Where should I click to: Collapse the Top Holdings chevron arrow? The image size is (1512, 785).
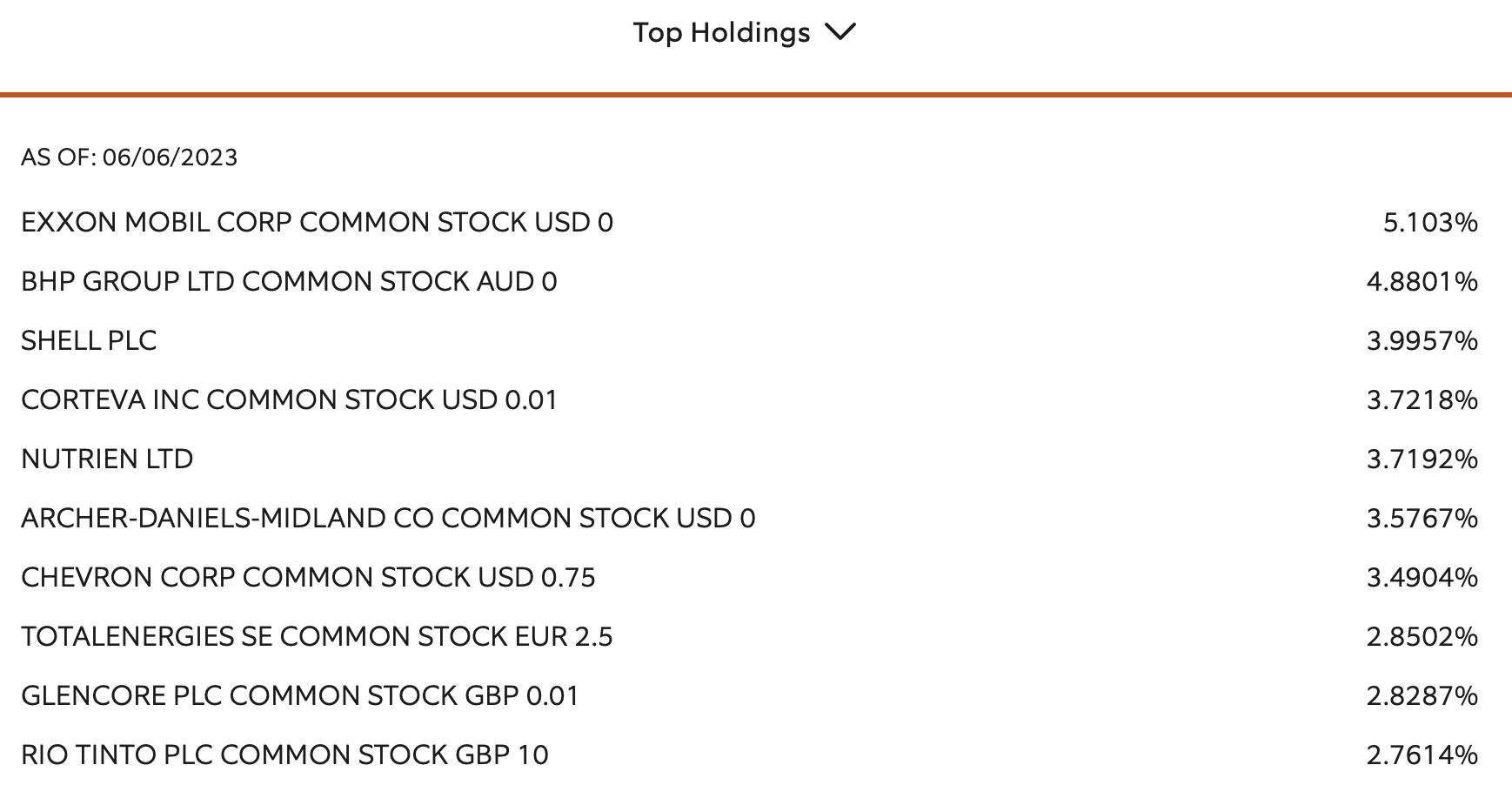(x=840, y=32)
